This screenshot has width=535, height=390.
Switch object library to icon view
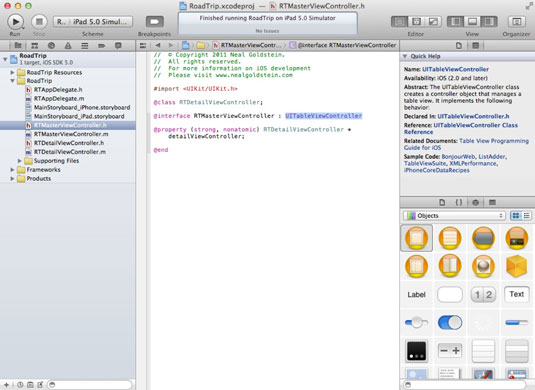[516, 216]
